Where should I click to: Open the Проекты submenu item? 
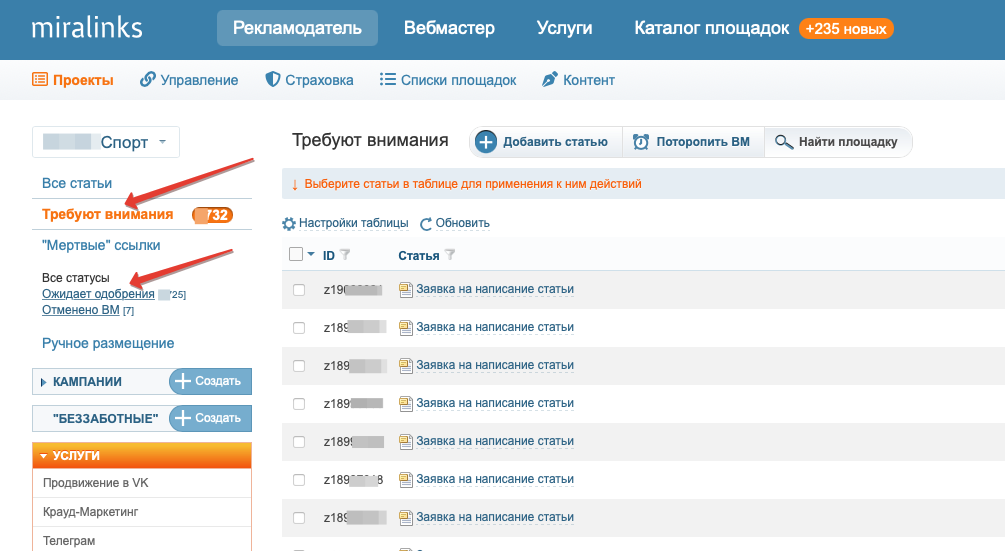[x=72, y=80]
